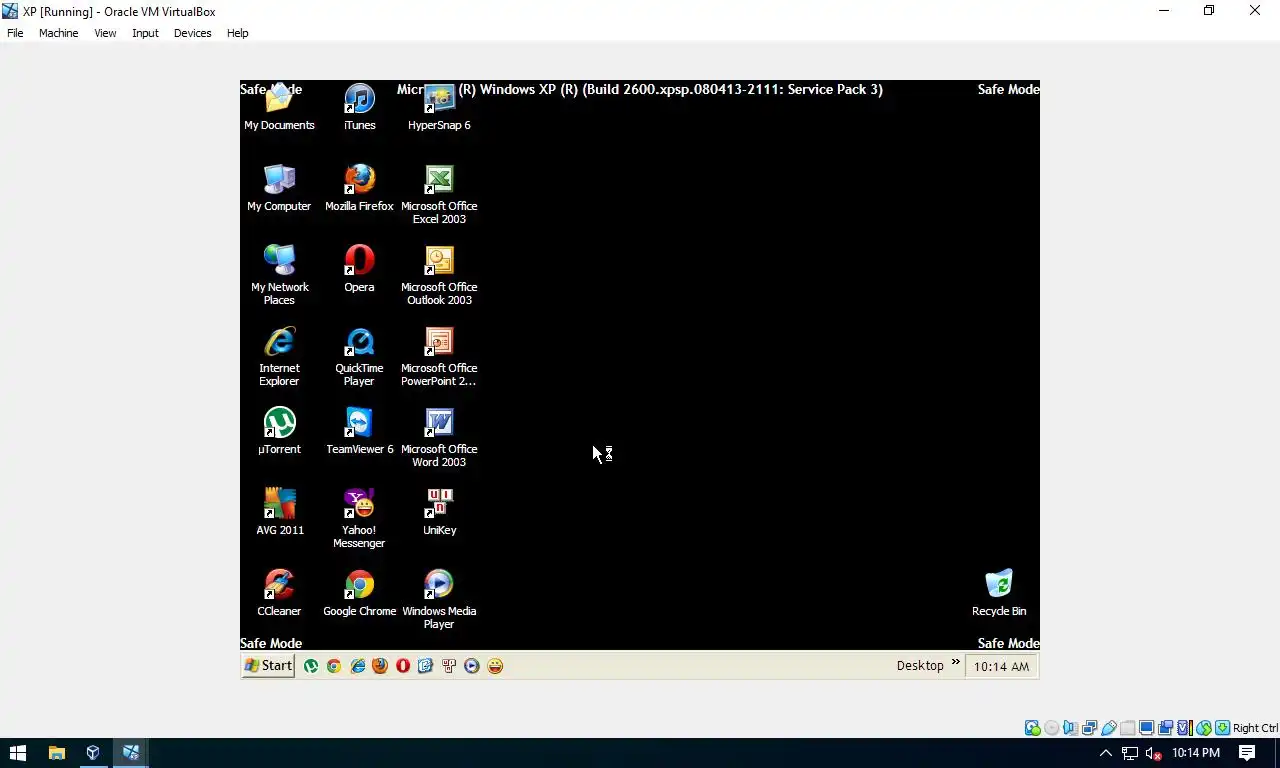Select AVG 2011 desktop shortcut
The height and width of the screenshot is (768, 1280).
coord(279,512)
